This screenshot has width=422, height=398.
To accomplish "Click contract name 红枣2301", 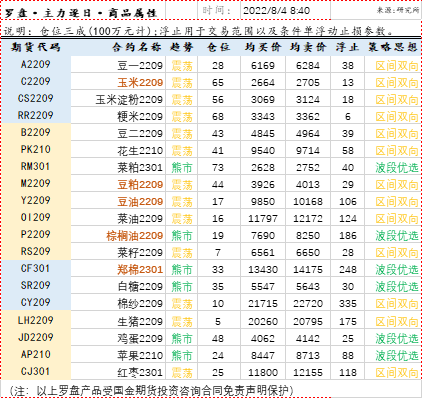I will click(140, 373).
